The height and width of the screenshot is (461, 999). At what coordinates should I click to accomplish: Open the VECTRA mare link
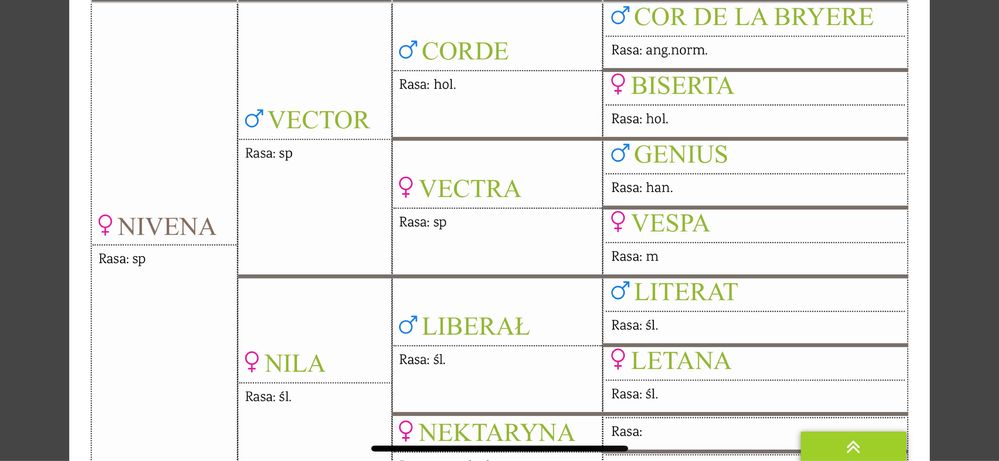(x=470, y=188)
